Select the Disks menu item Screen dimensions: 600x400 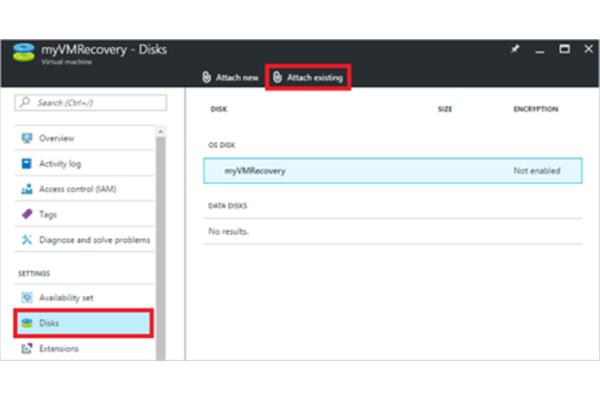click(83, 323)
